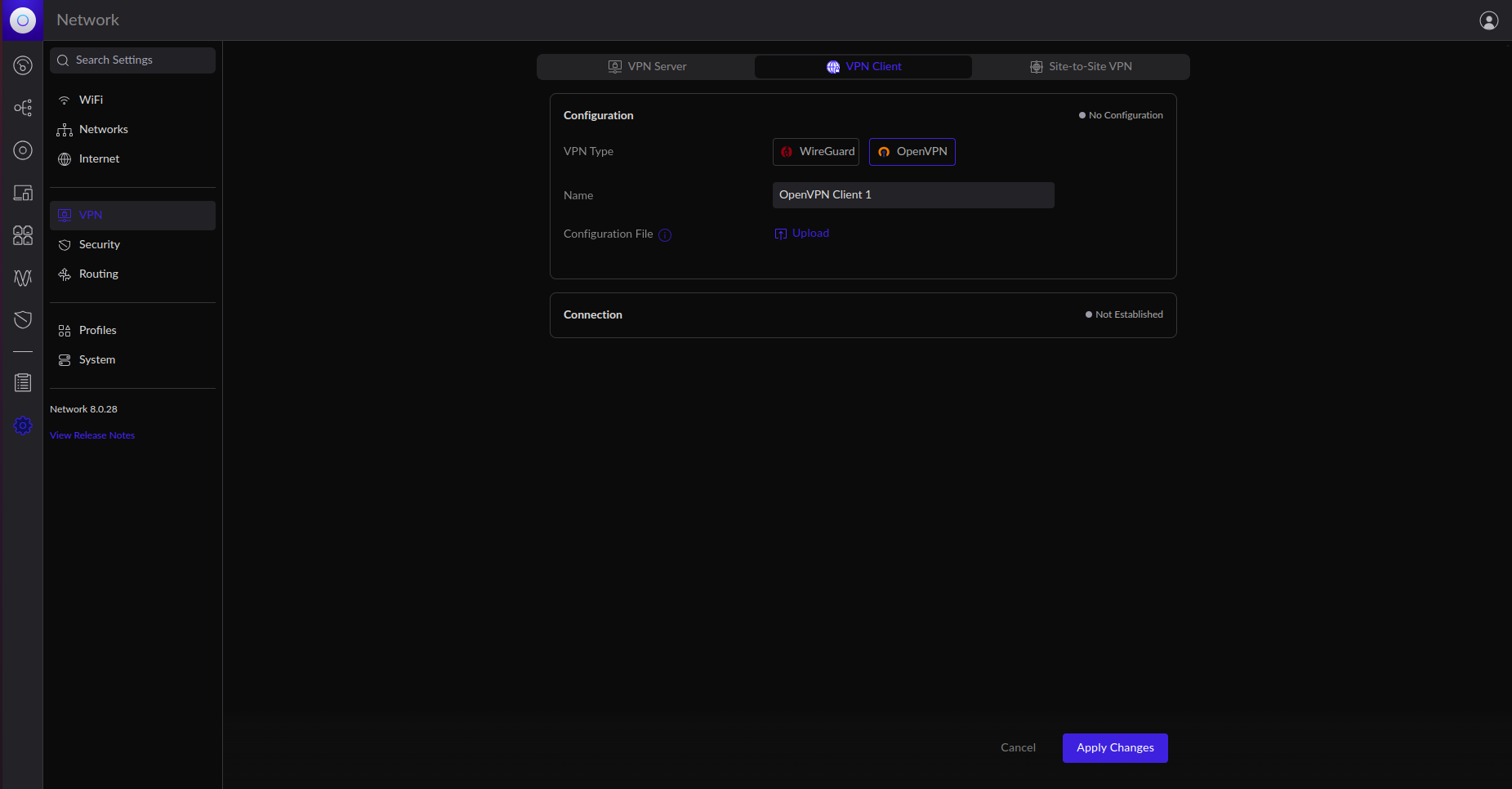
Task: Open the Topology view icon
Action: pyautogui.click(x=23, y=108)
